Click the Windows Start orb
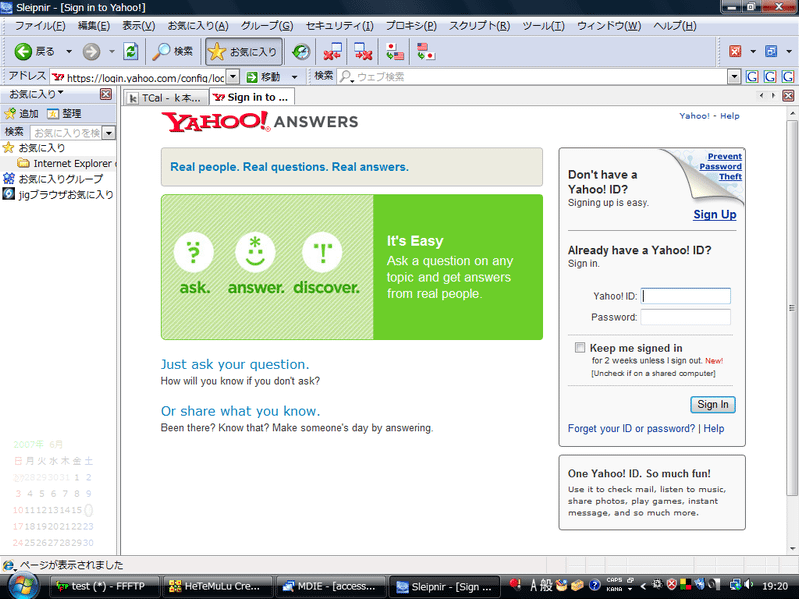Image resolution: width=799 pixels, height=599 pixels. [23, 586]
